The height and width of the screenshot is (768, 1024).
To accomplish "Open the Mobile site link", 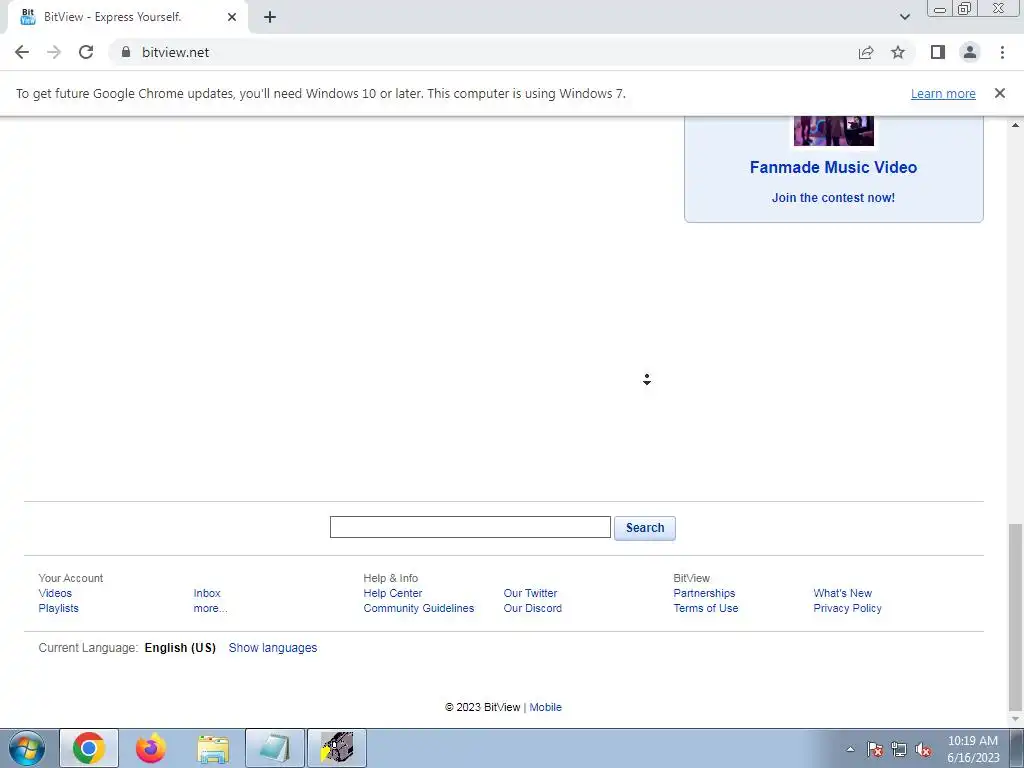I will tap(545, 707).
